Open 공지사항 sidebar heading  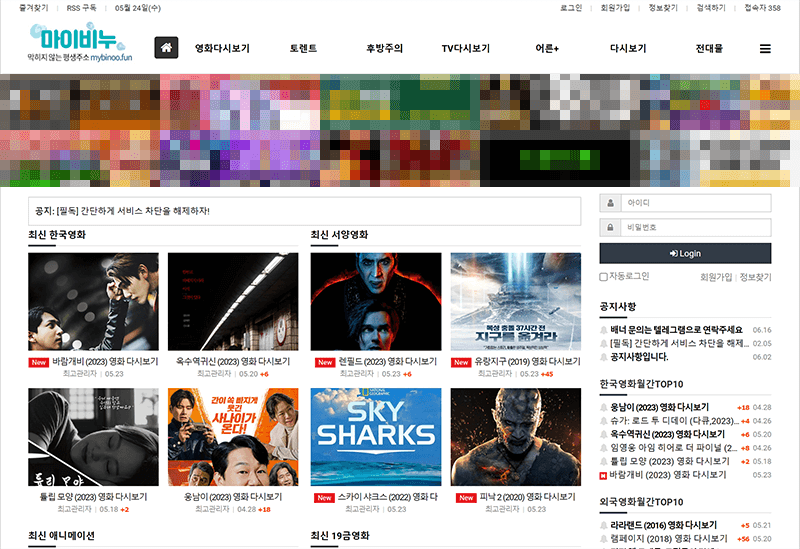[x=618, y=307]
